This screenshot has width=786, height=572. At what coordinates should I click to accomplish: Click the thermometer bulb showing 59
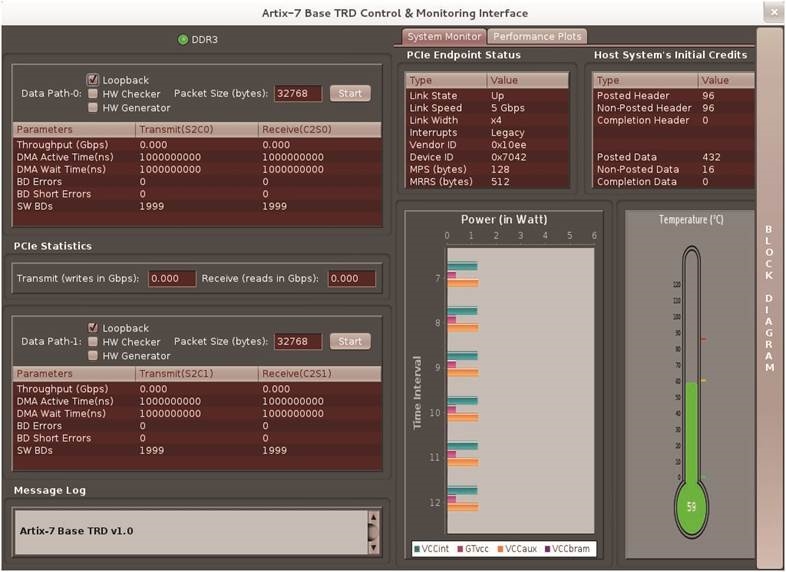(x=691, y=506)
